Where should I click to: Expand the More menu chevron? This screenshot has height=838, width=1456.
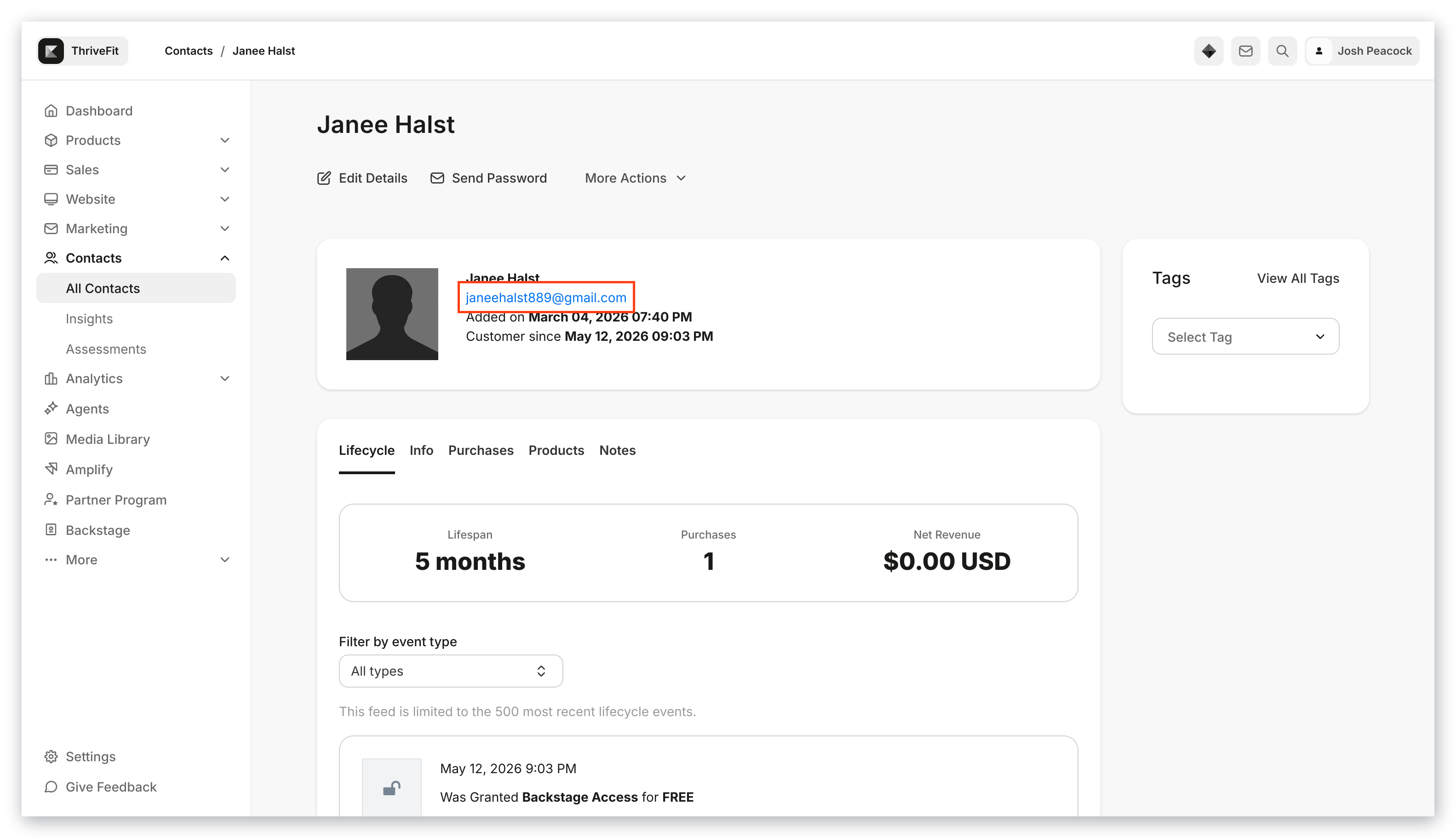pos(224,559)
